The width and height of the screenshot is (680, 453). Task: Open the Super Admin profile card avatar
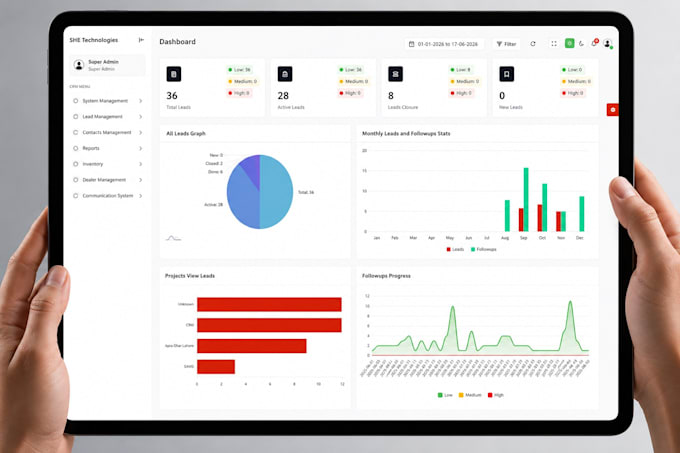79,65
